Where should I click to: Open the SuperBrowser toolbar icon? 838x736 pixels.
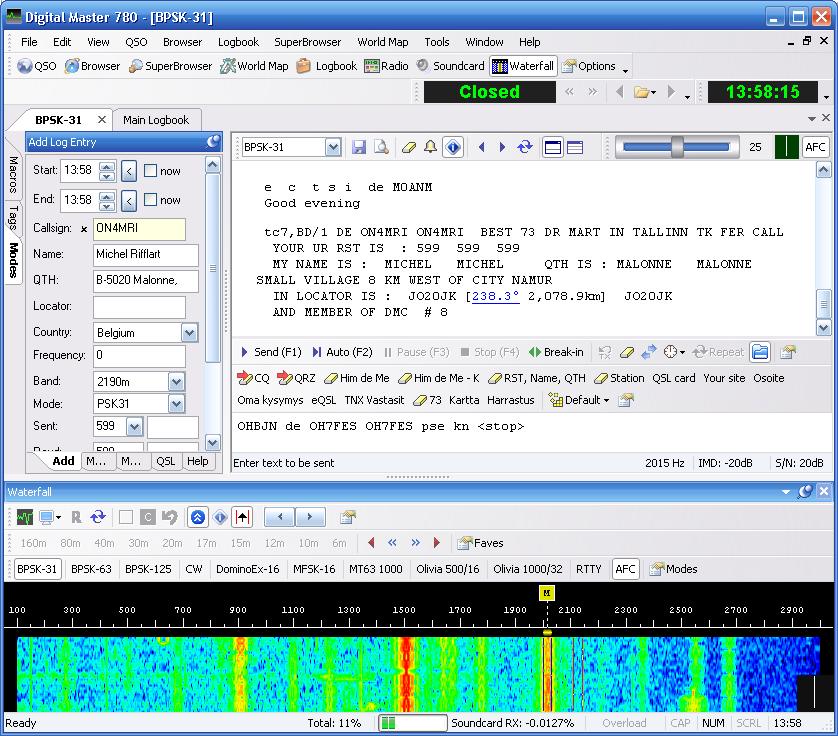coord(169,66)
